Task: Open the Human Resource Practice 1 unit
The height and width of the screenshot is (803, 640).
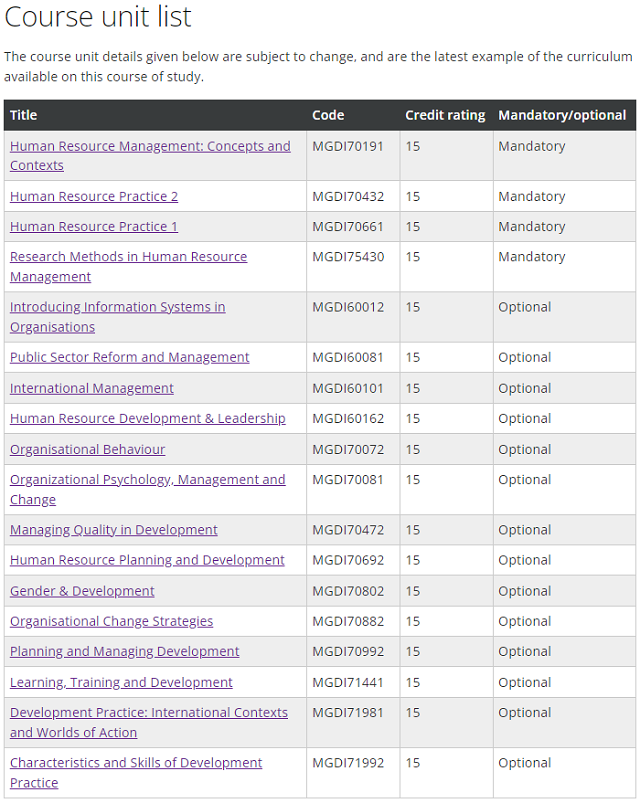Action: tap(94, 226)
